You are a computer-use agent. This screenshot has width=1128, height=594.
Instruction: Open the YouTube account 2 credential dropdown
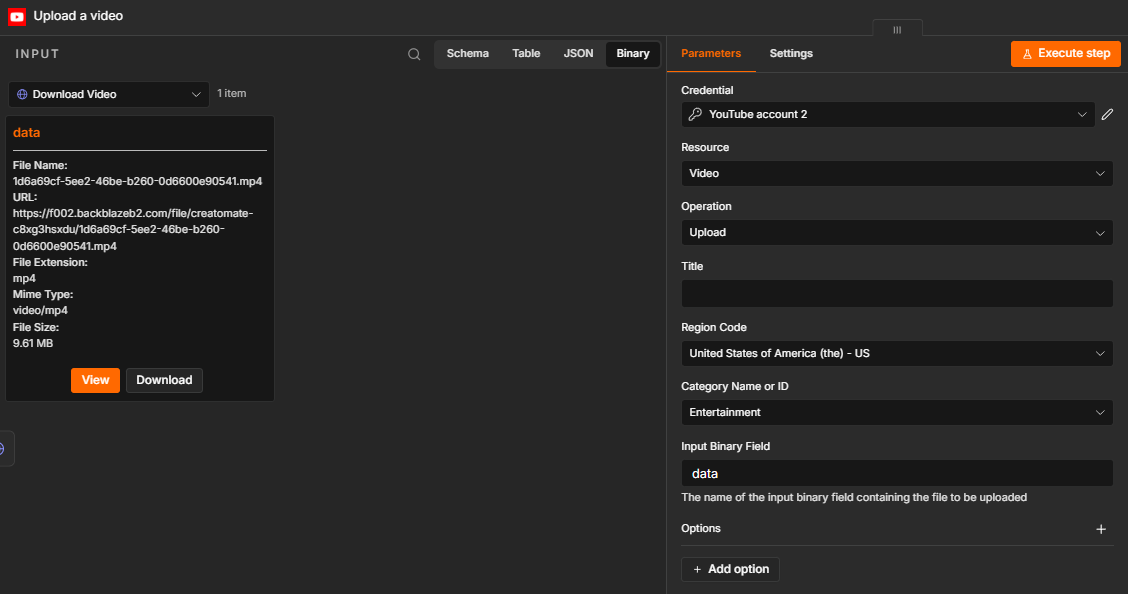pos(888,114)
